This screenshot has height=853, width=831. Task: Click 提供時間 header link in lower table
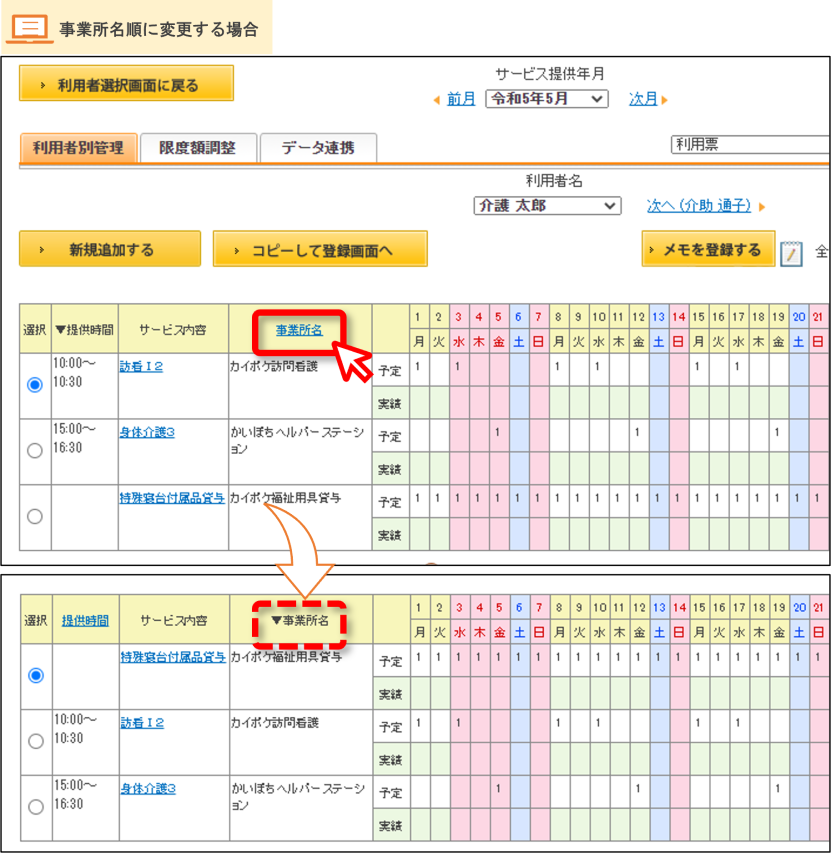pos(85,620)
